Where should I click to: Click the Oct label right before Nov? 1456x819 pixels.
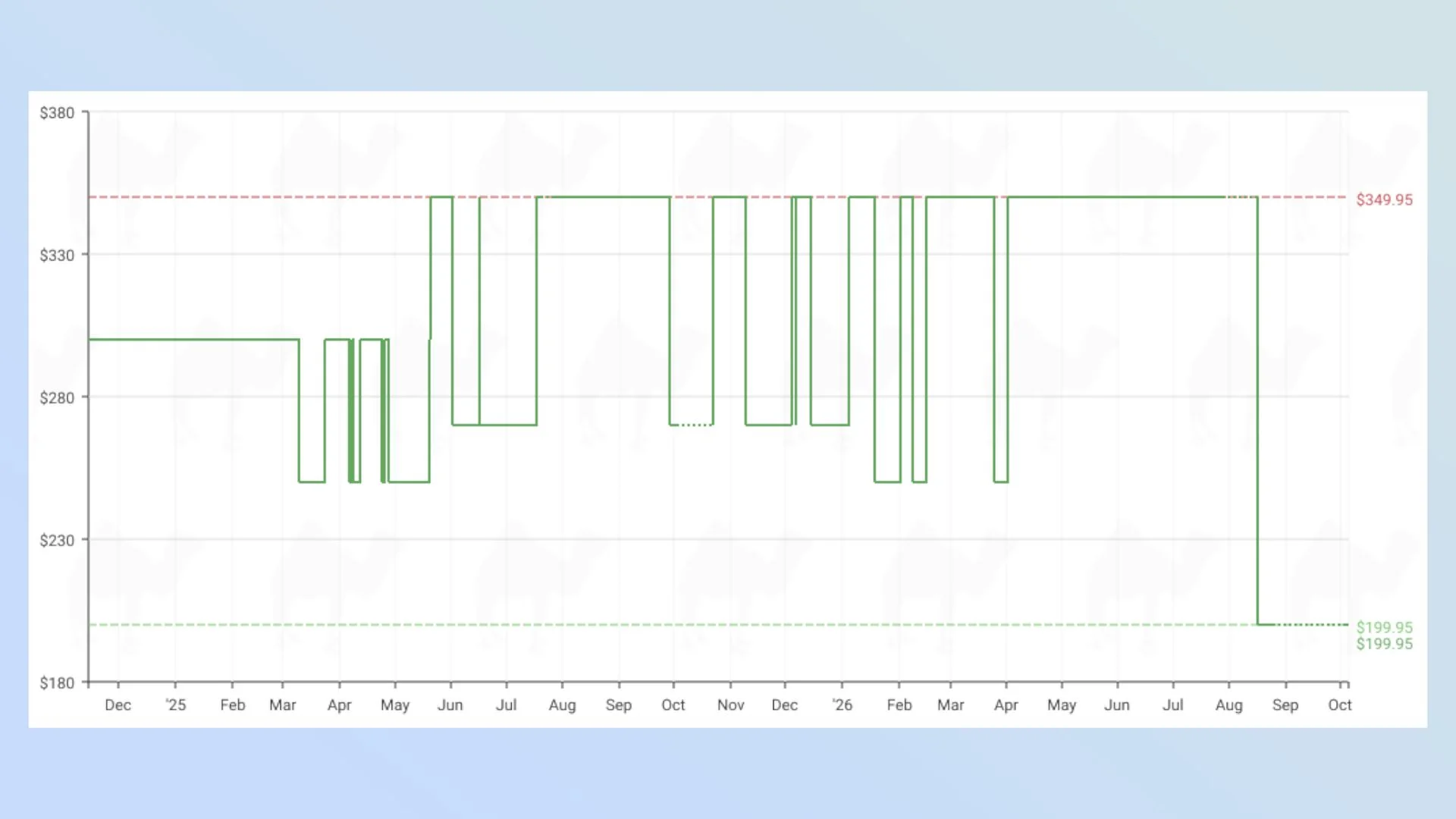[x=673, y=705]
